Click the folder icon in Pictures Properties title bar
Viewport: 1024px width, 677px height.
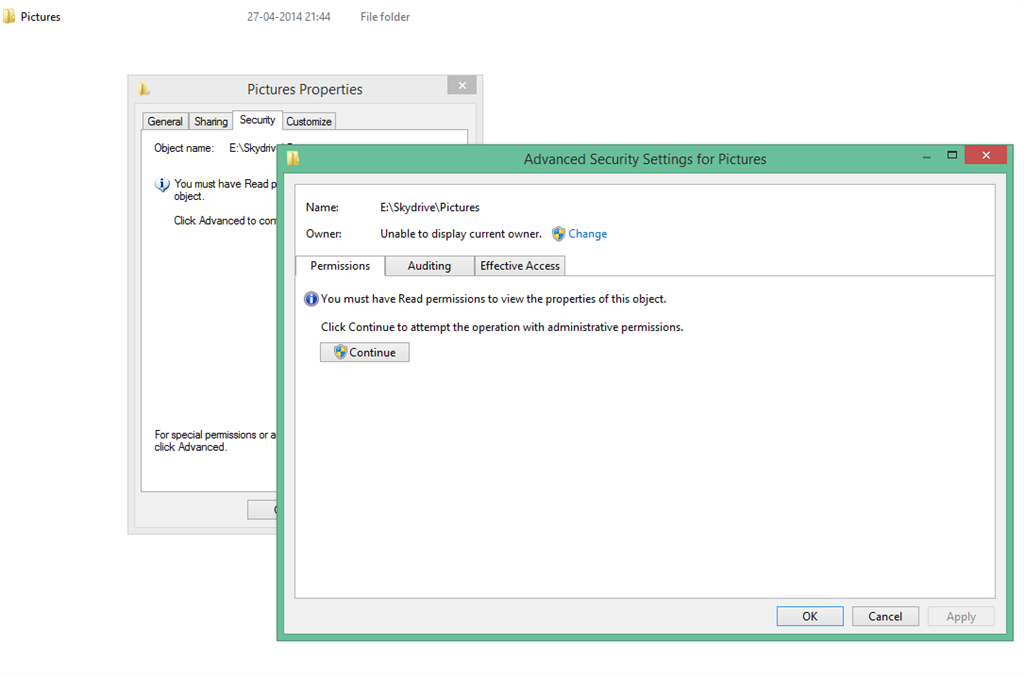(x=144, y=89)
